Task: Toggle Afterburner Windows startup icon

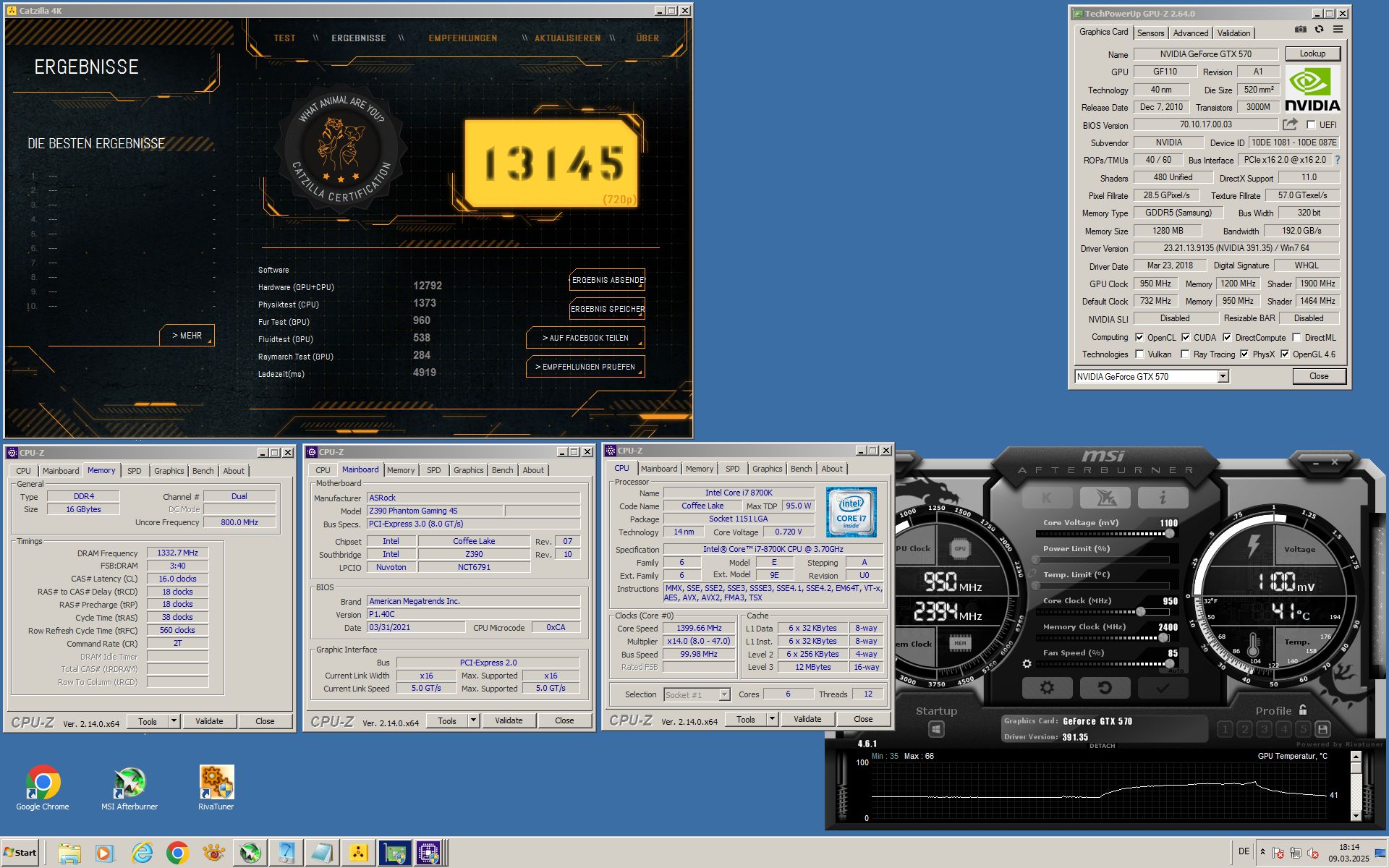Action: [x=936, y=729]
